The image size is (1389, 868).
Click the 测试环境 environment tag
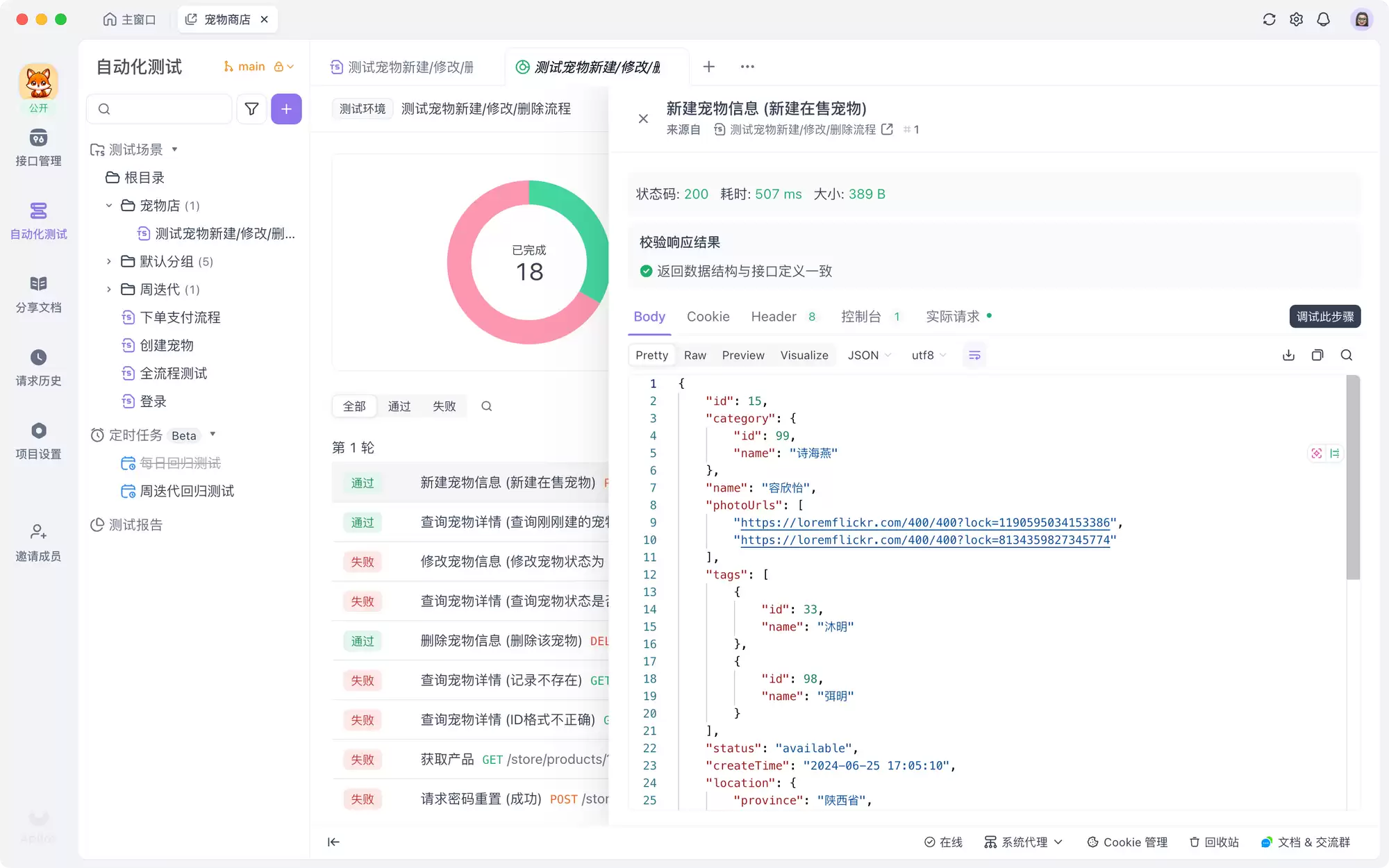pos(362,109)
